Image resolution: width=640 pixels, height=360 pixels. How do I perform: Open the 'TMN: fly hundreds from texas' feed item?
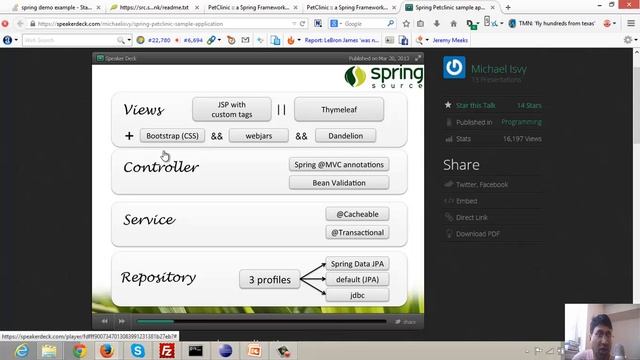click(x=552, y=24)
